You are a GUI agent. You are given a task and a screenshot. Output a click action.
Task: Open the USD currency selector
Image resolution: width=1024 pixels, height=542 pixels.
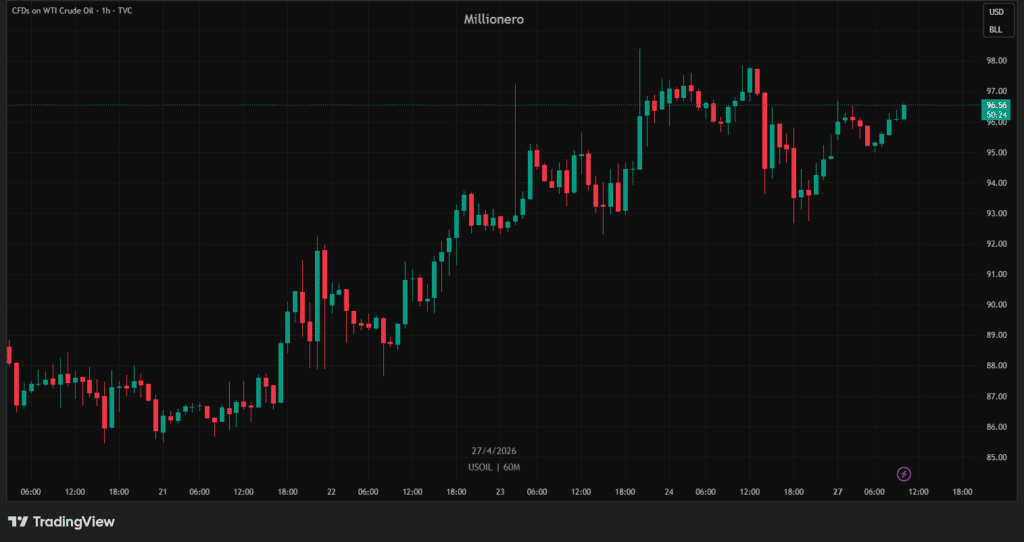click(x=996, y=12)
